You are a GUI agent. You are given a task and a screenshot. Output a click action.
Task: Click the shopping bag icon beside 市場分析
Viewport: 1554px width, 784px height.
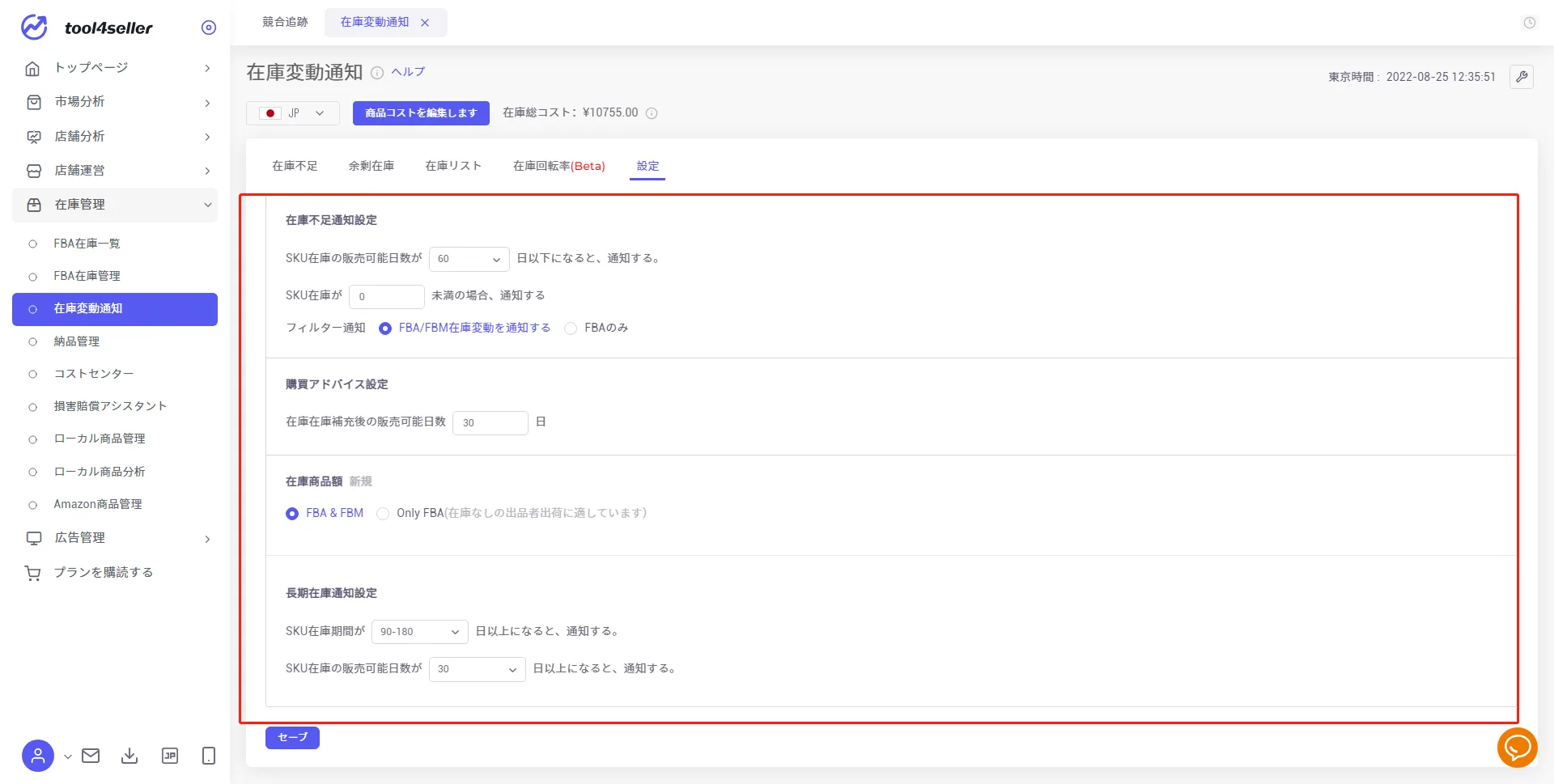[33, 102]
